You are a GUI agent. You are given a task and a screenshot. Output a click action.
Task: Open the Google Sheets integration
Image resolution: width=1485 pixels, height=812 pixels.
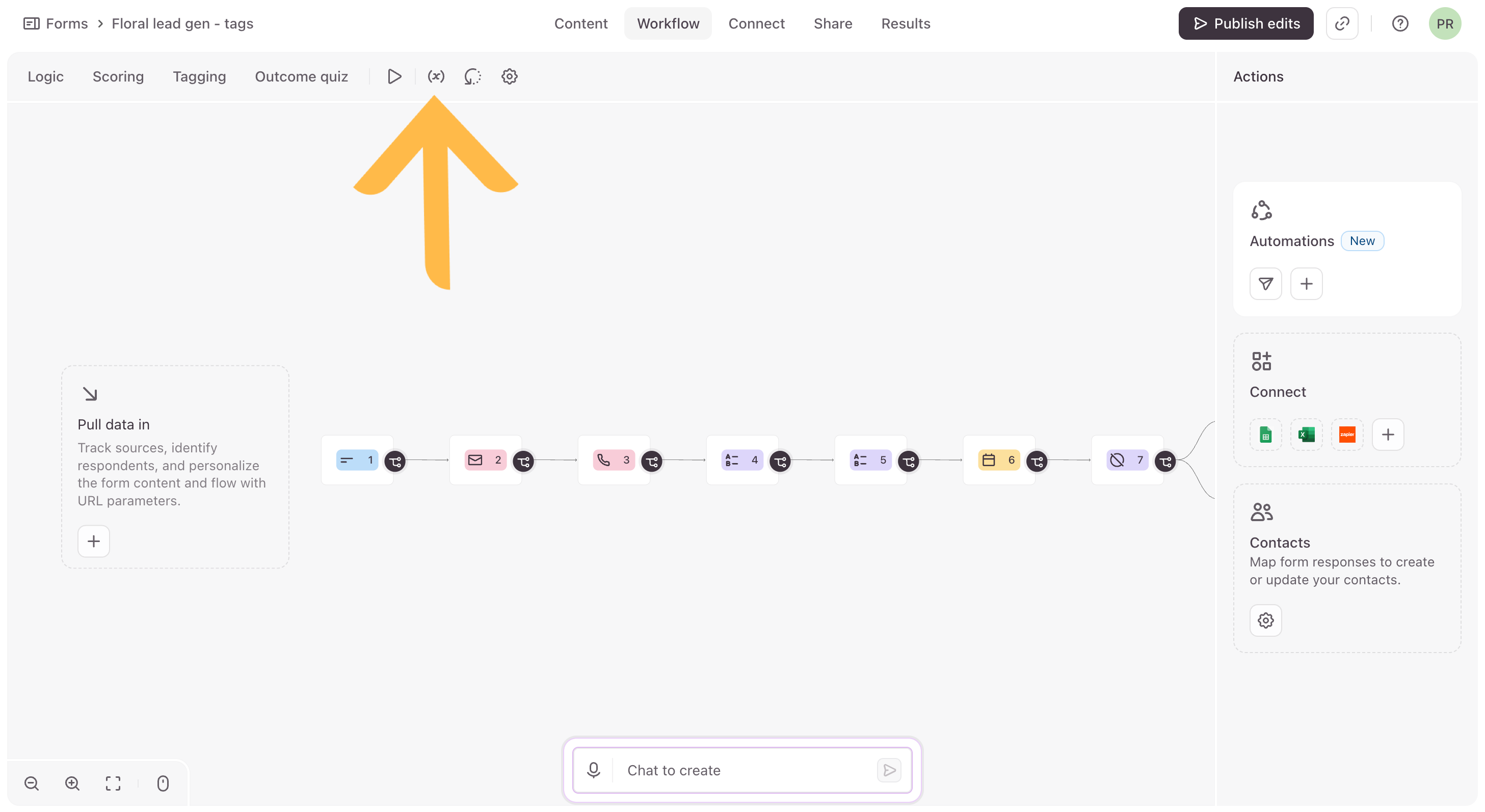pyautogui.click(x=1265, y=435)
